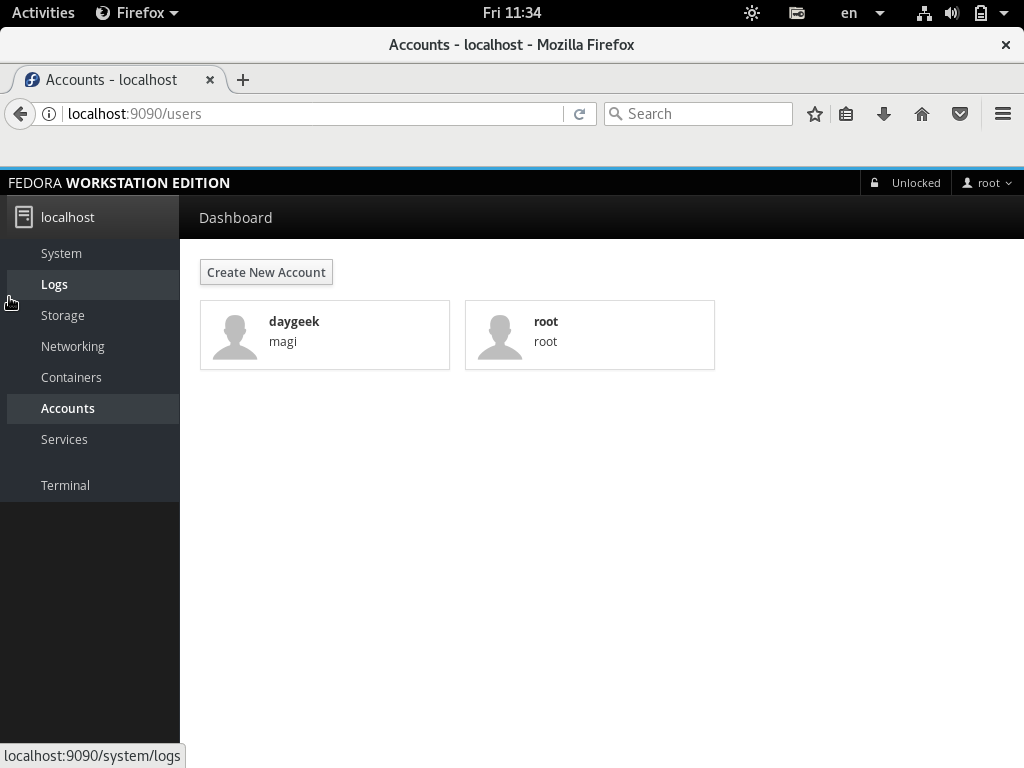Click the root user avatar
Image resolution: width=1024 pixels, height=768 pixels.
point(500,337)
